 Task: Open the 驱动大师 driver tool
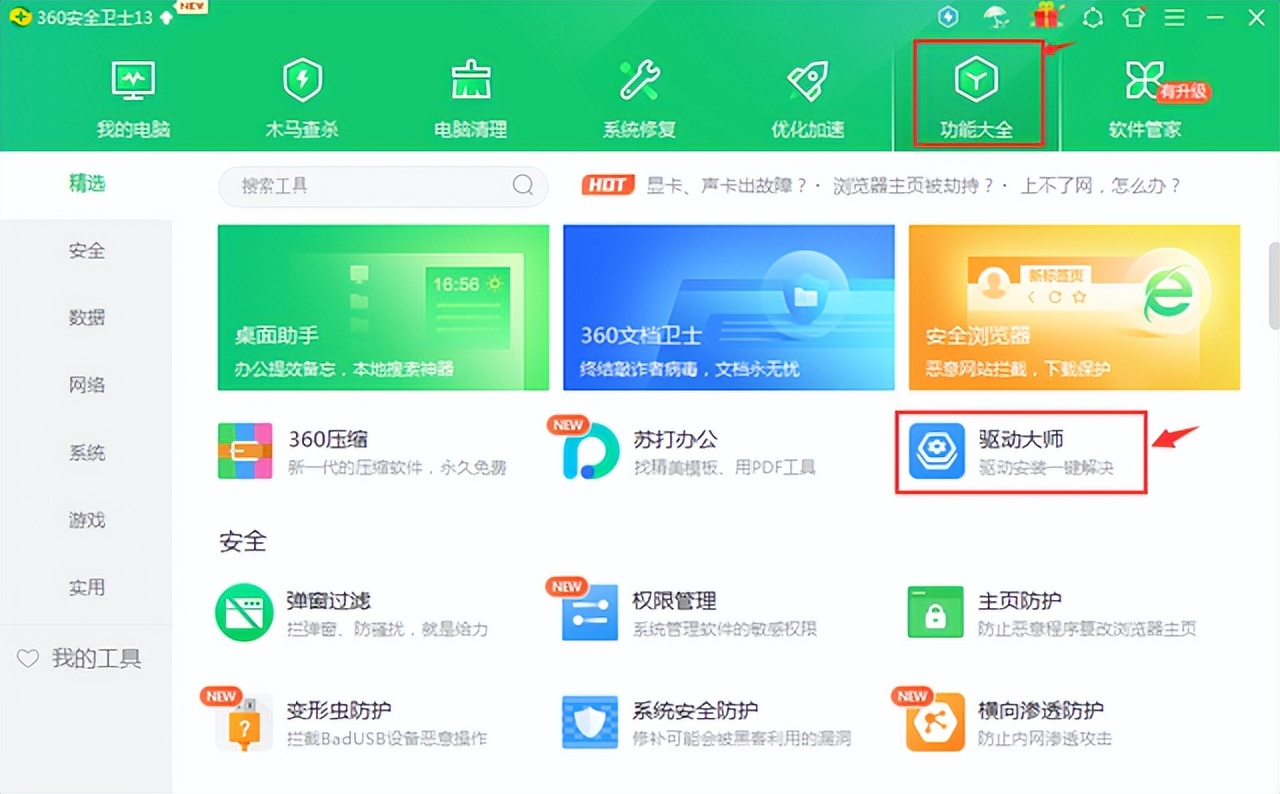[1020, 450]
